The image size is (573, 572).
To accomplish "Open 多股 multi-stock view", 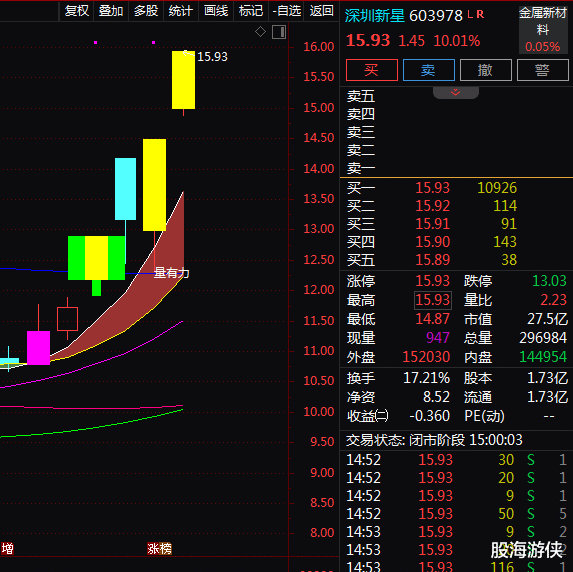I will click(x=146, y=11).
